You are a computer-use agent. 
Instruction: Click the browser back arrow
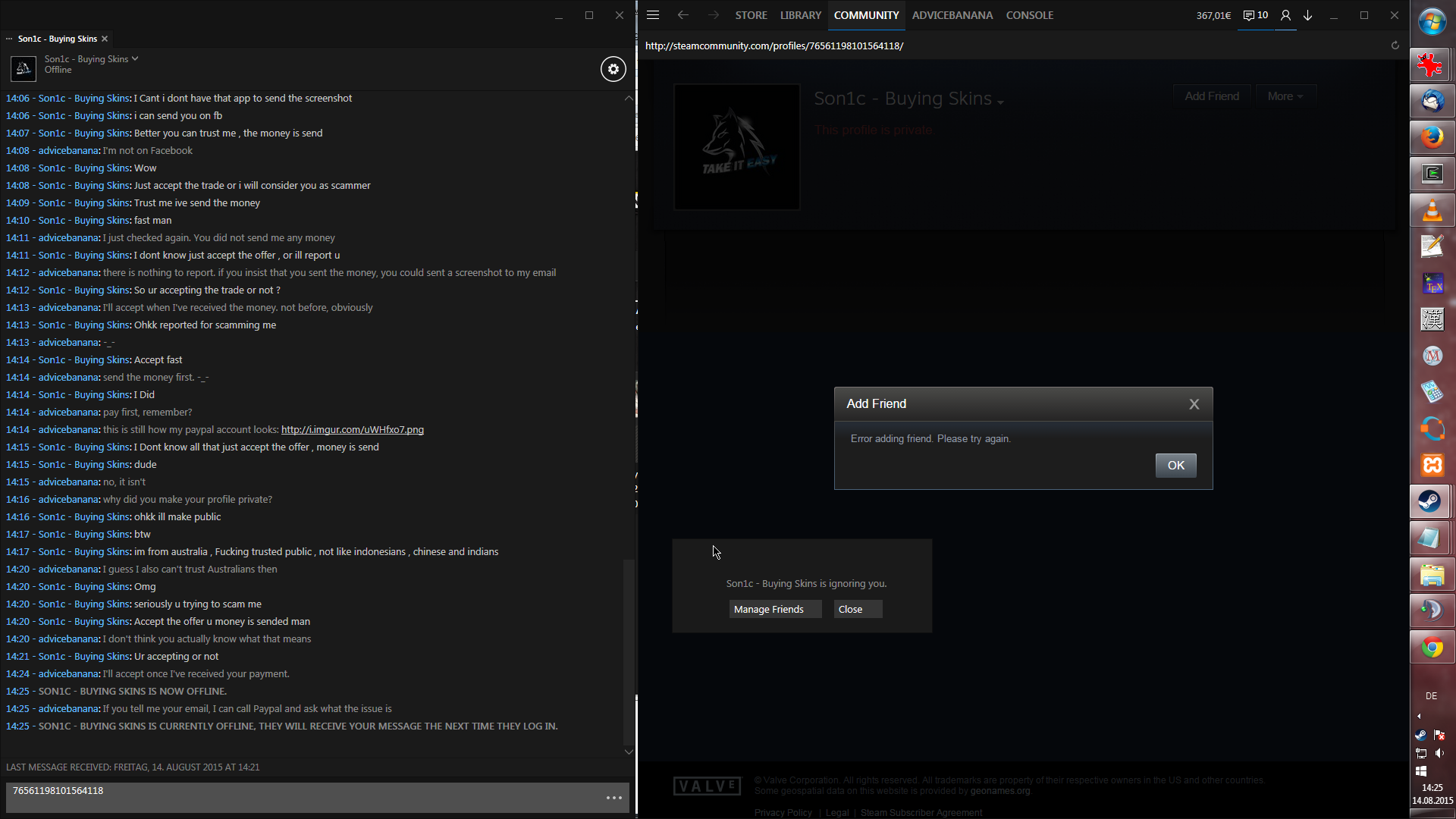tap(683, 15)
